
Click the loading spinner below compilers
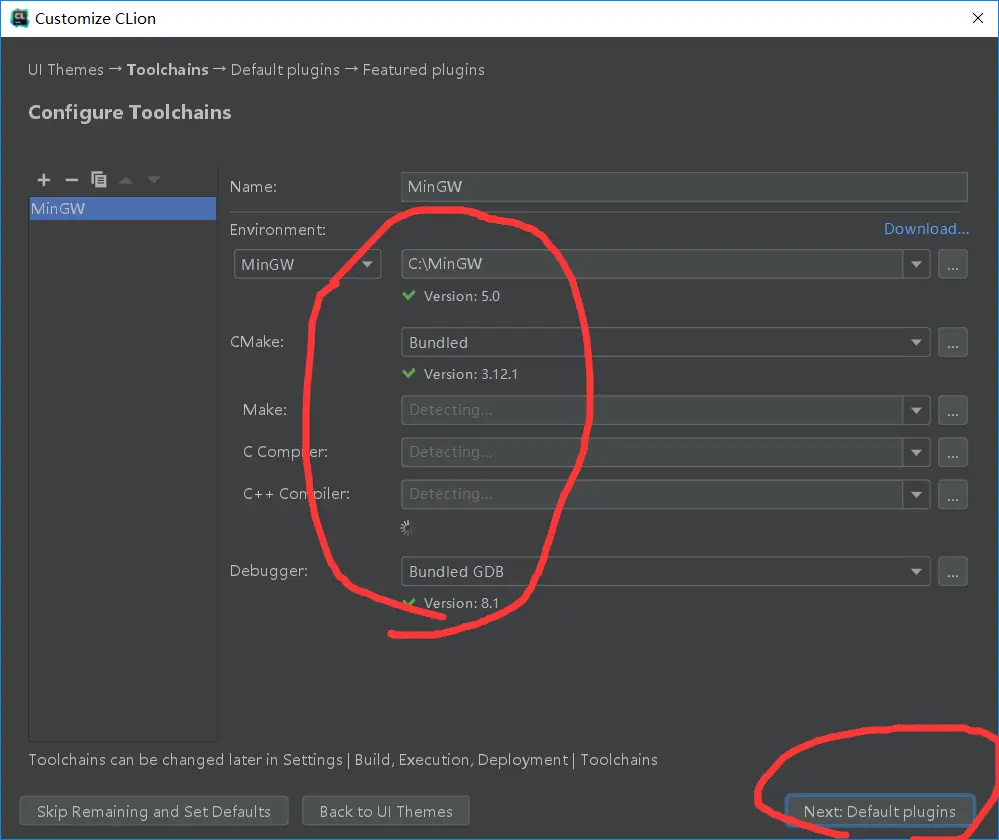click(408, 528)
